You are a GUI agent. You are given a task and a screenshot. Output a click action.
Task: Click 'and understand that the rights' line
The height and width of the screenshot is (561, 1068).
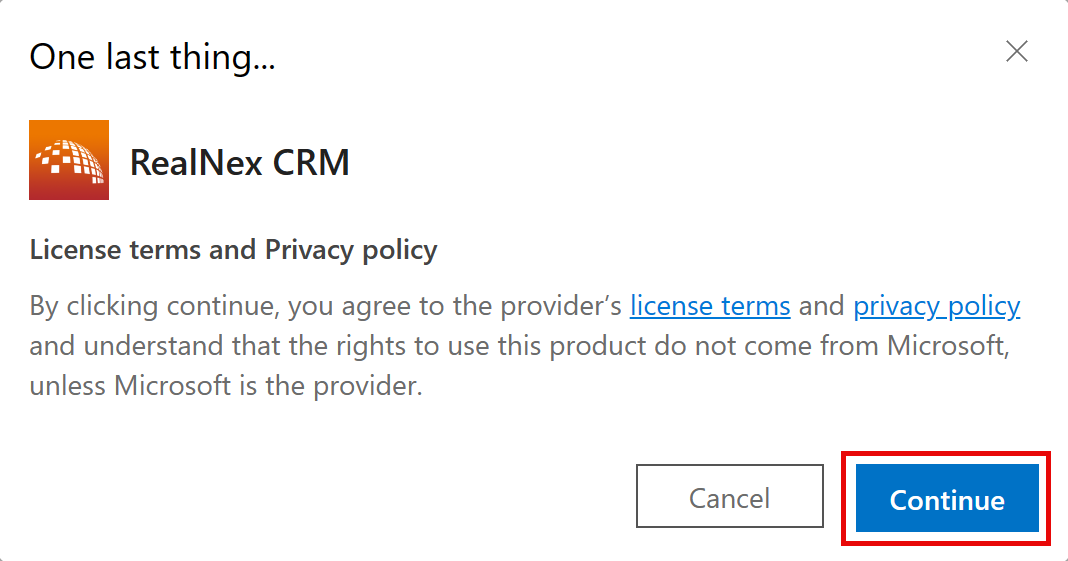217,346
